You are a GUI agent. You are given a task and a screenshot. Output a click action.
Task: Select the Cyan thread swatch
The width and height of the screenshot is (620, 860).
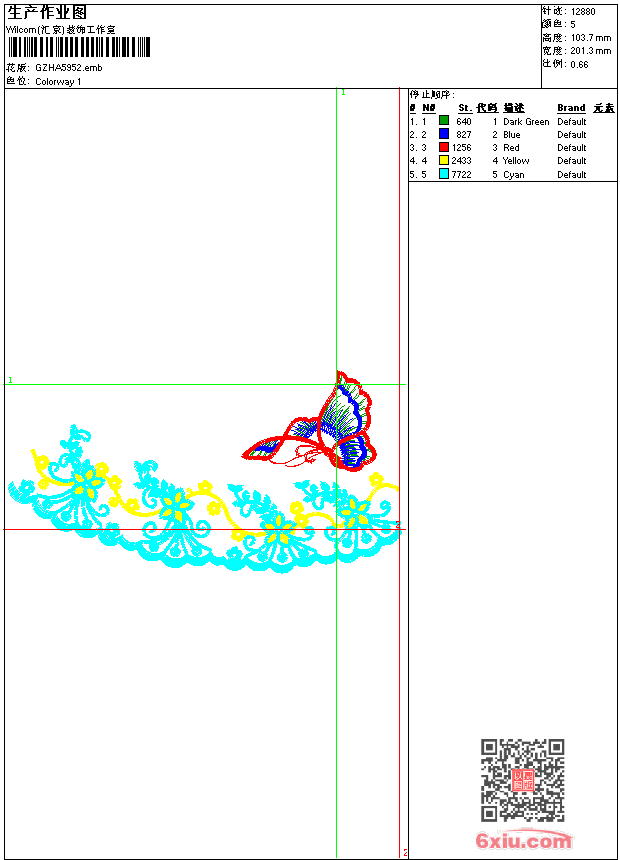(444, 174)
